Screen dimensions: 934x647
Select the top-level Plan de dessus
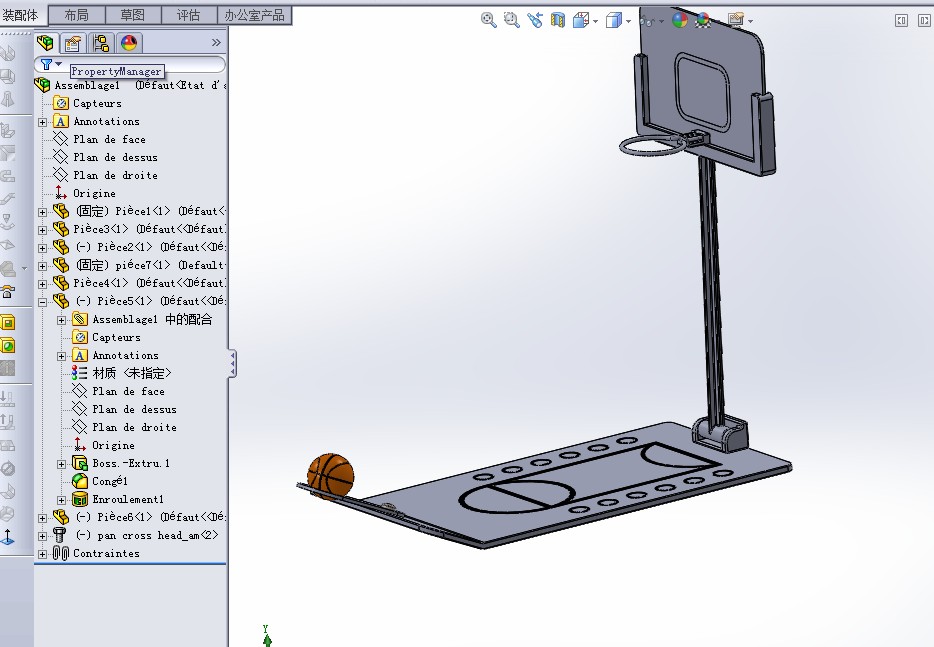[x=105, y=157]
